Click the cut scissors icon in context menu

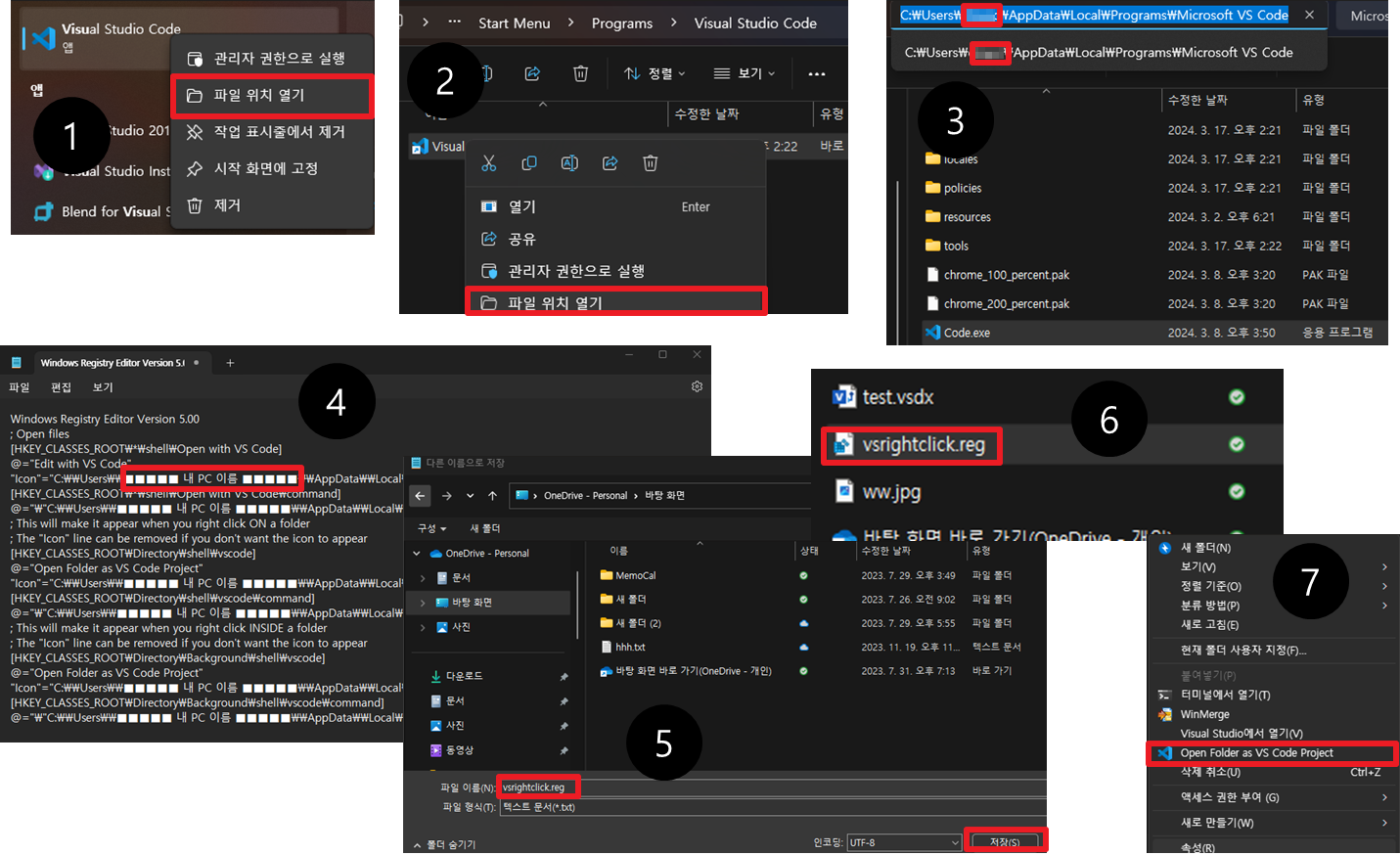click(x=489, y=163)
